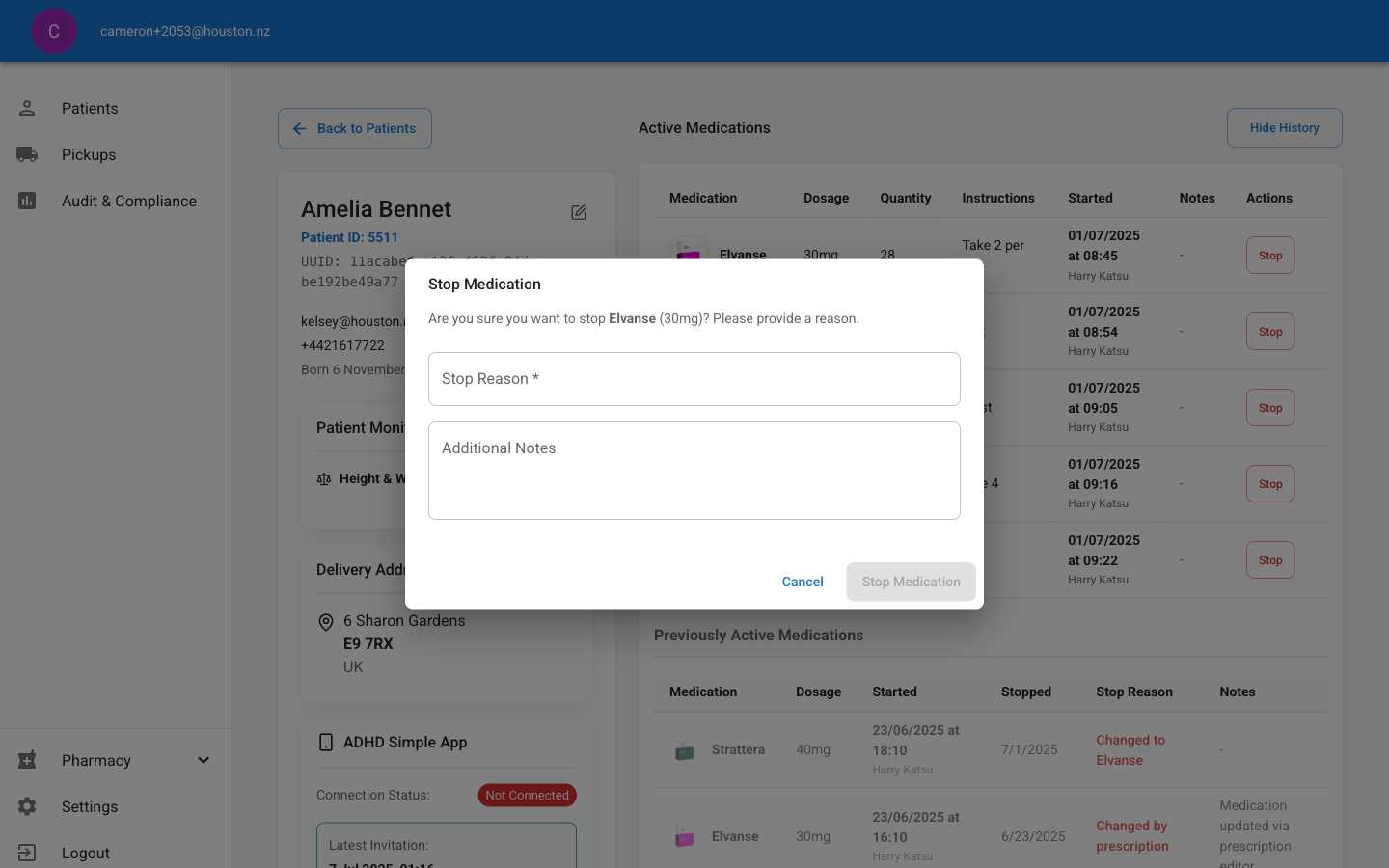
Task: Focus the Additional Notes text area
Action: tap(694, 471)
